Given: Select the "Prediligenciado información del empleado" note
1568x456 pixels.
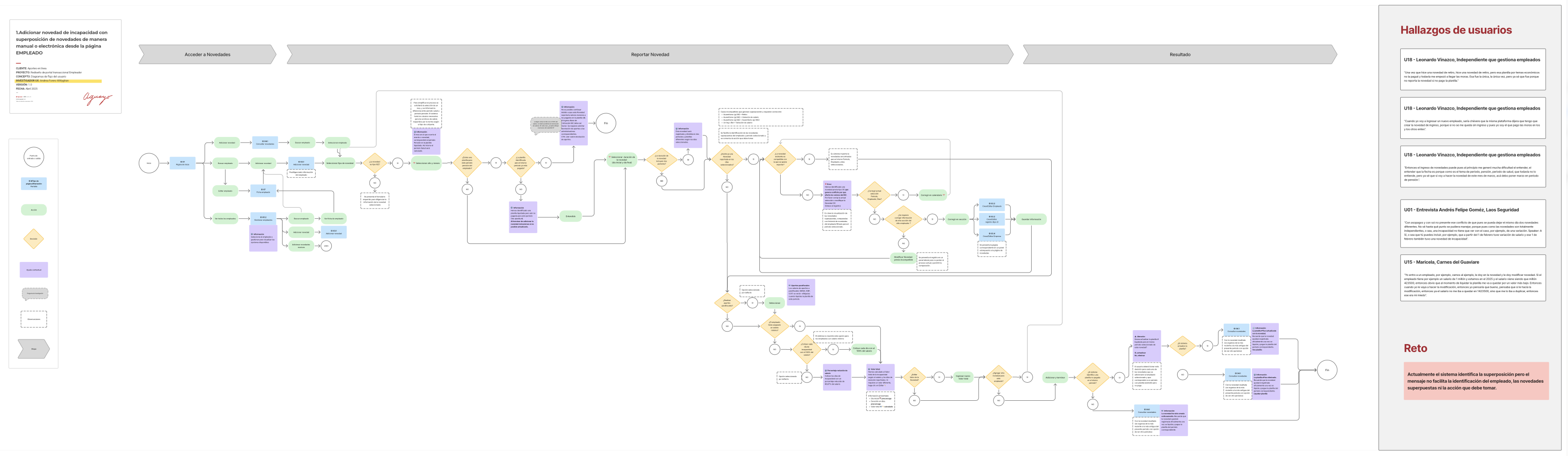Looking at the screenshot, I should tap(301, 173).
